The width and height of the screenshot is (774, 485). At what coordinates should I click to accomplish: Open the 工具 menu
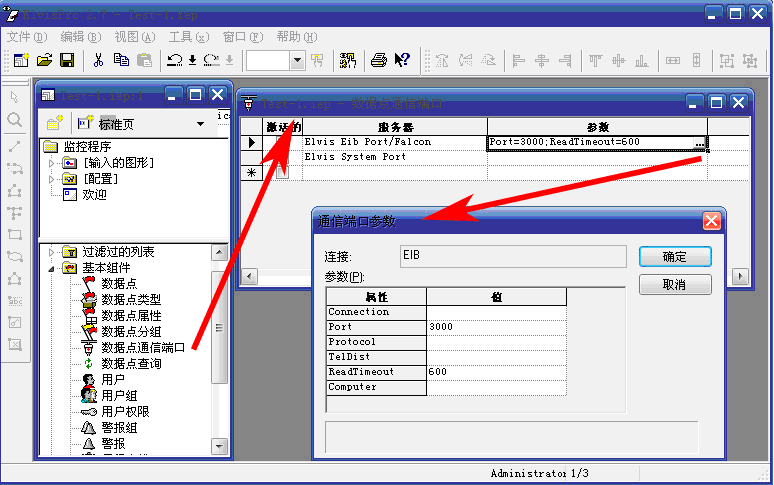187,37
